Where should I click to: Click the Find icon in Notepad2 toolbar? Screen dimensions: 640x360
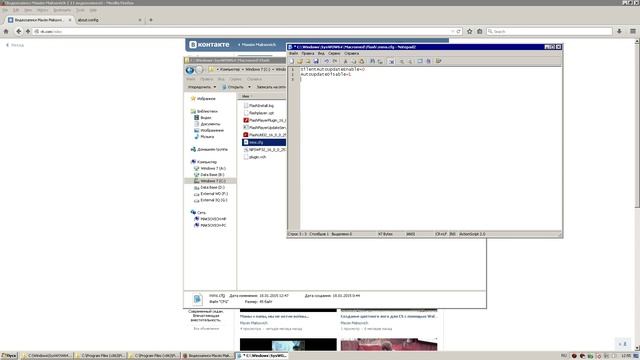[x=372, y=61]
